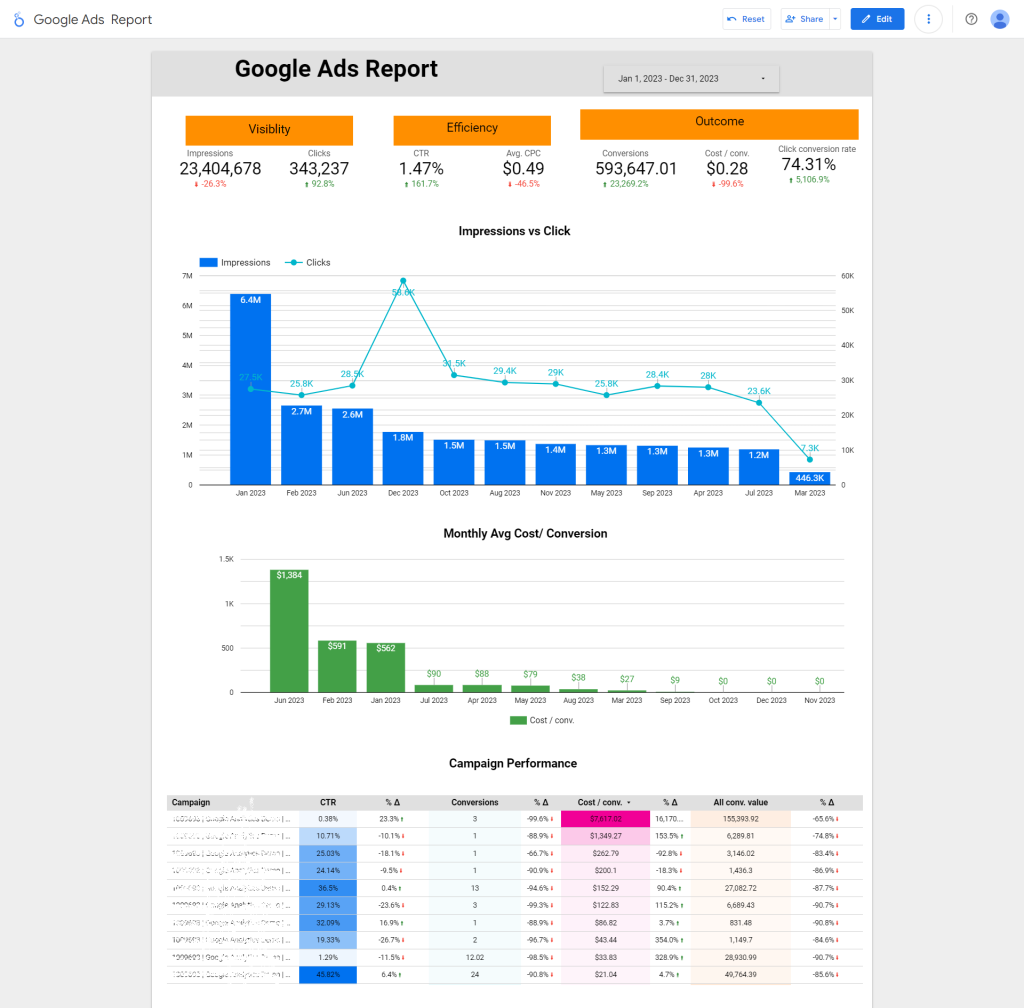Click the Conversions cell showing 12.02
1024x1008 pixels.
pyautogui.click(x=475, y=958)
